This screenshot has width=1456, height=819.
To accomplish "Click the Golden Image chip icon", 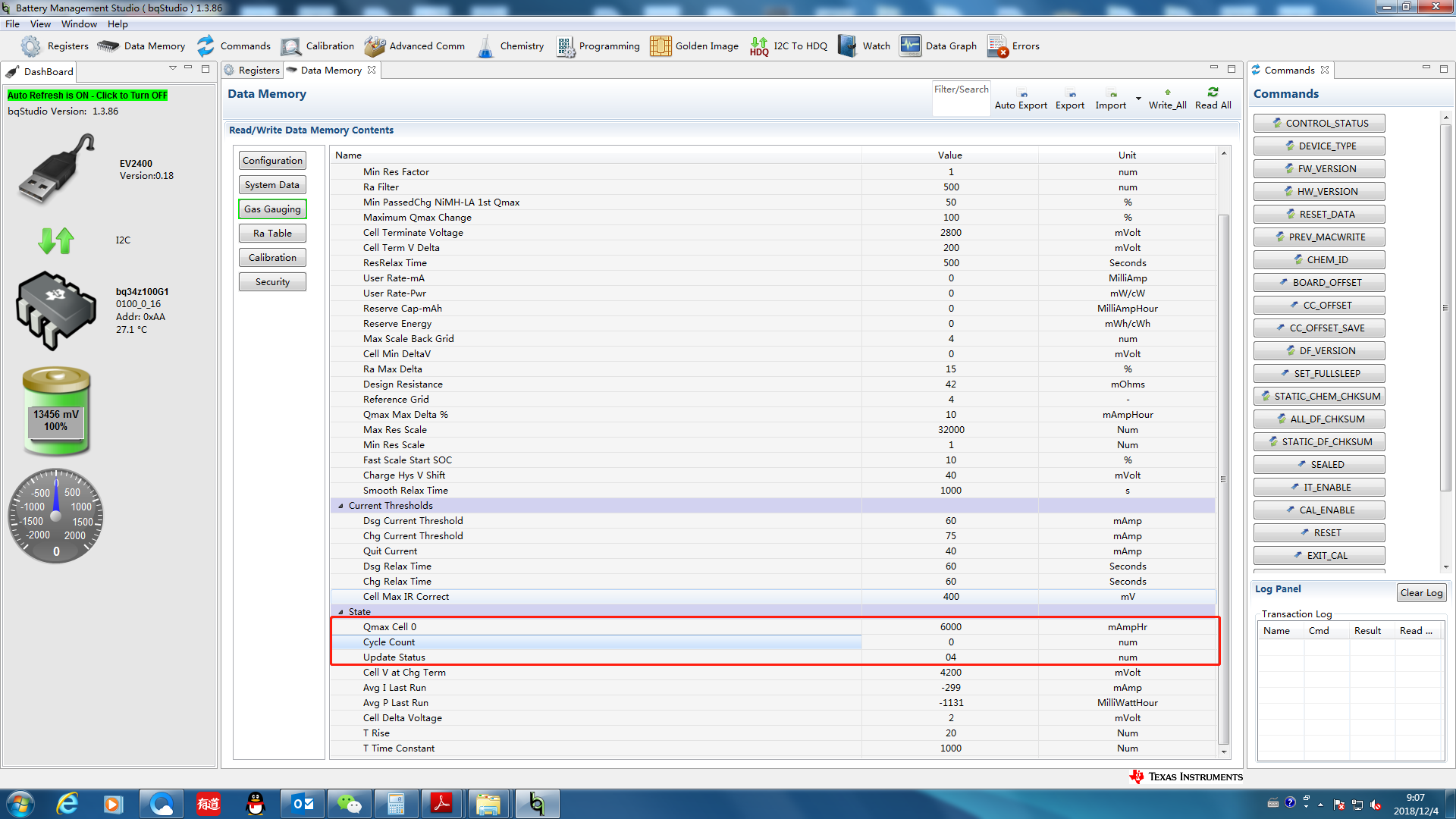I will click(660, 46).
